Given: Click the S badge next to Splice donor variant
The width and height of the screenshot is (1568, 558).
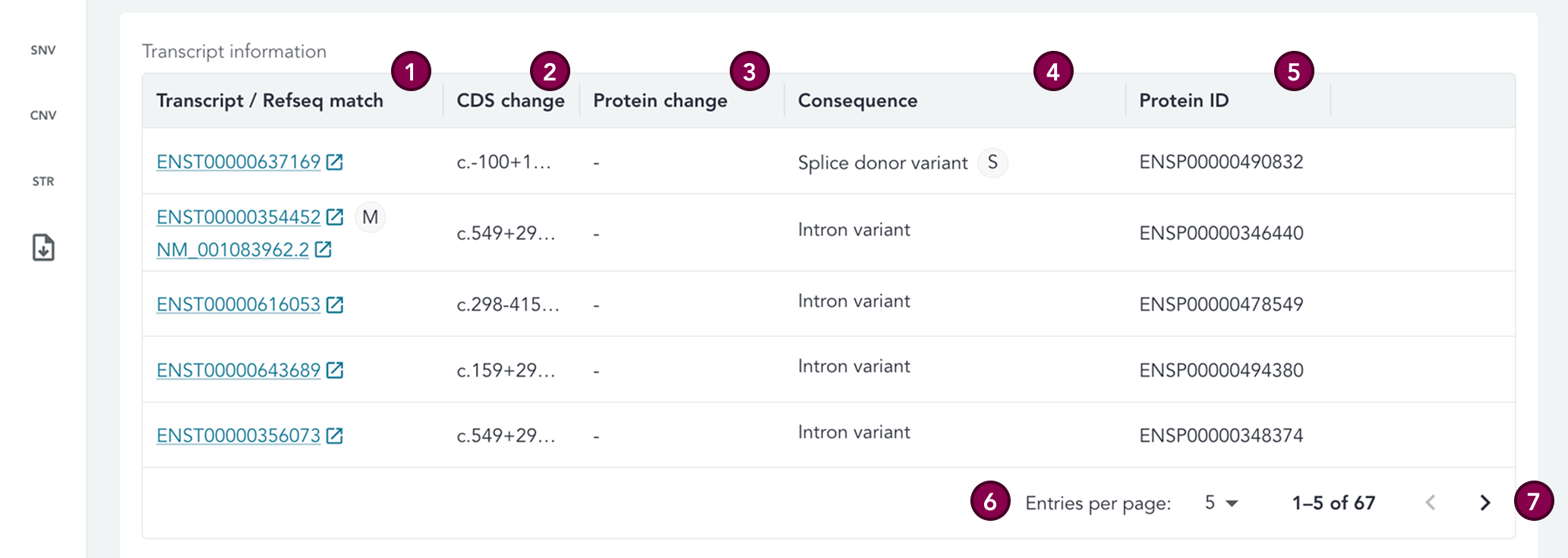Looking at the screenshot, I should tap(992, 162).
